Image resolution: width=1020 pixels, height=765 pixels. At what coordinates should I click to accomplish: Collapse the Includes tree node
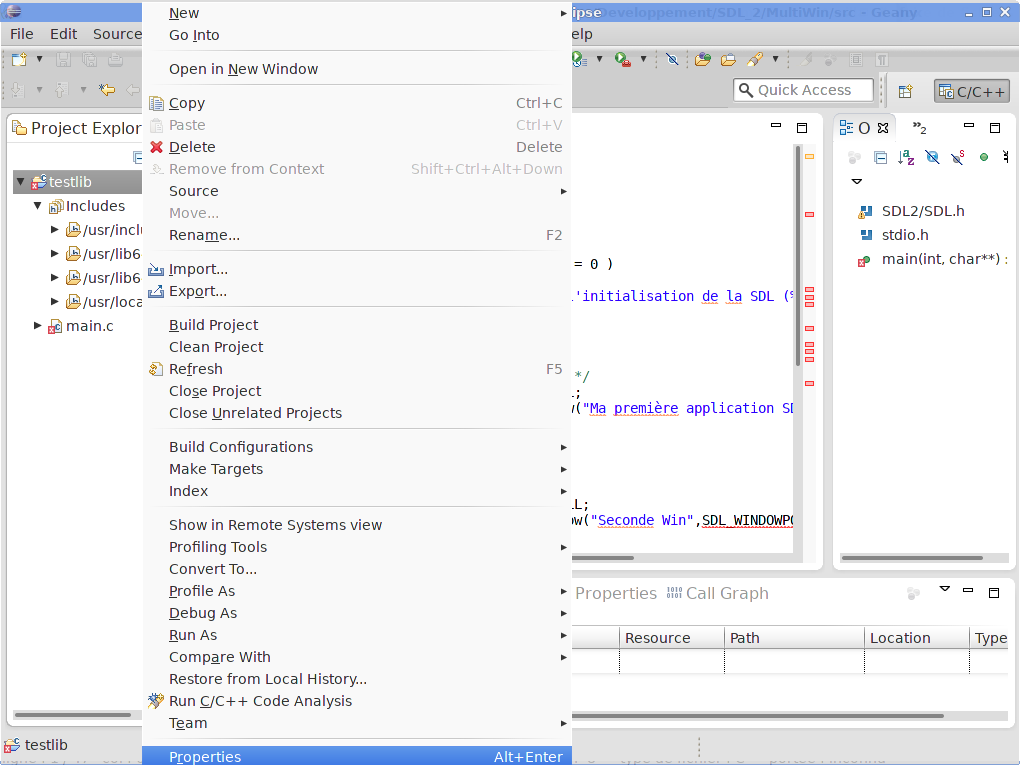coord(38,206)
